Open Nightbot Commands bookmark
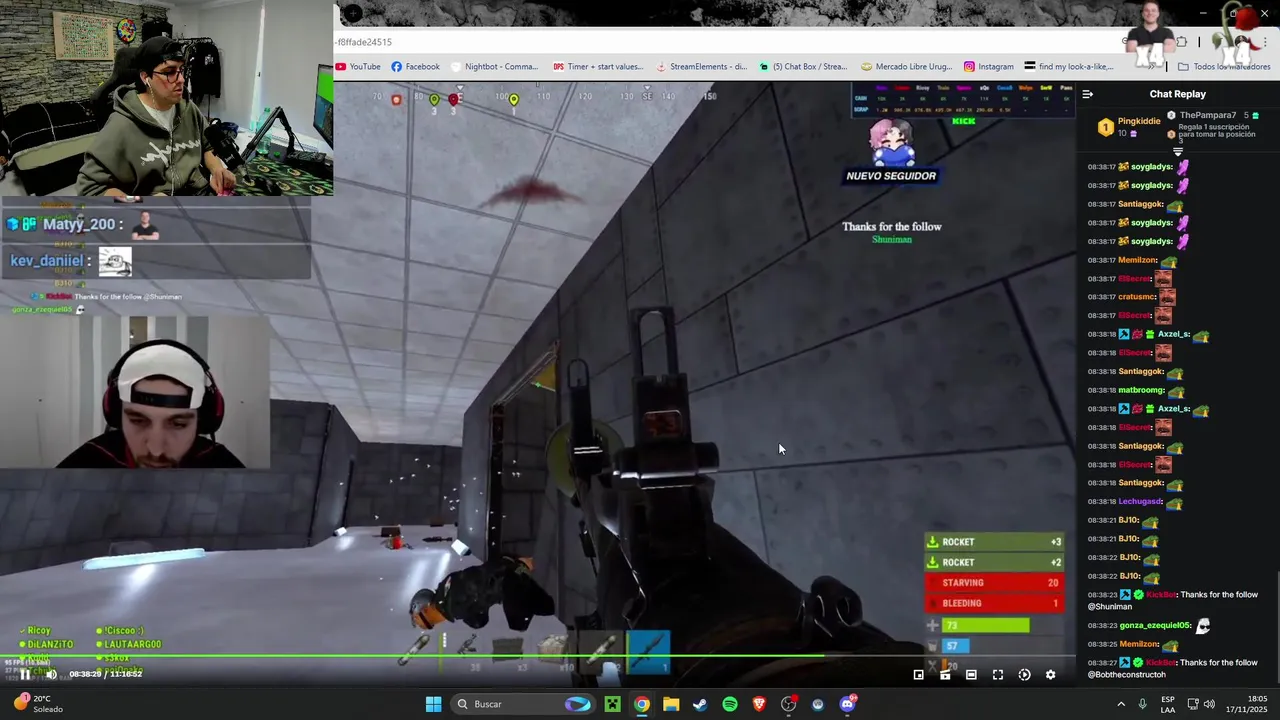The width and height of the screenshot is (1280, 720). [495, 67]
